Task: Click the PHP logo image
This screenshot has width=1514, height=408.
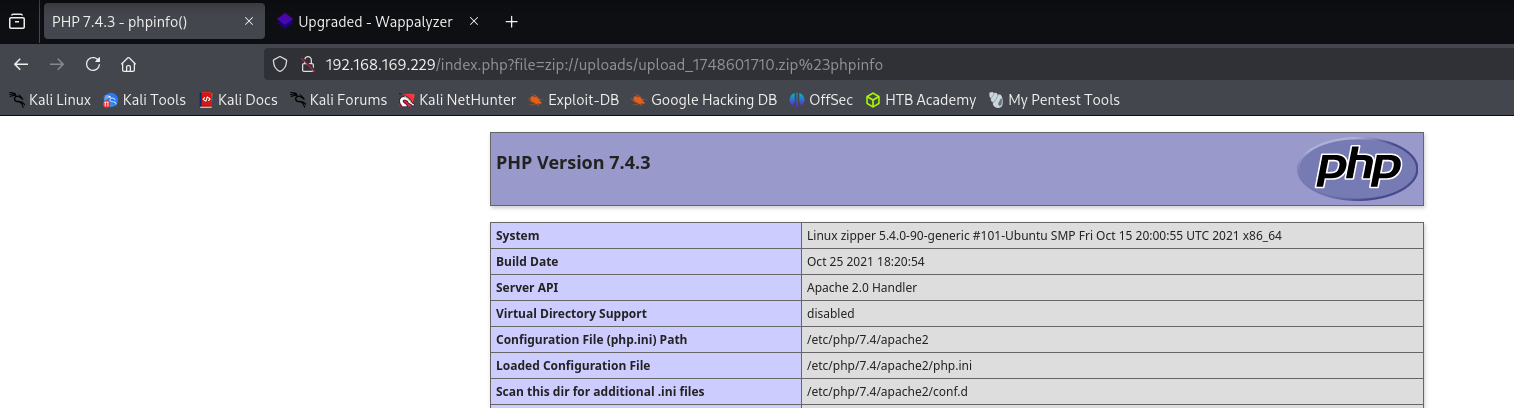Action: point(1357,169)
